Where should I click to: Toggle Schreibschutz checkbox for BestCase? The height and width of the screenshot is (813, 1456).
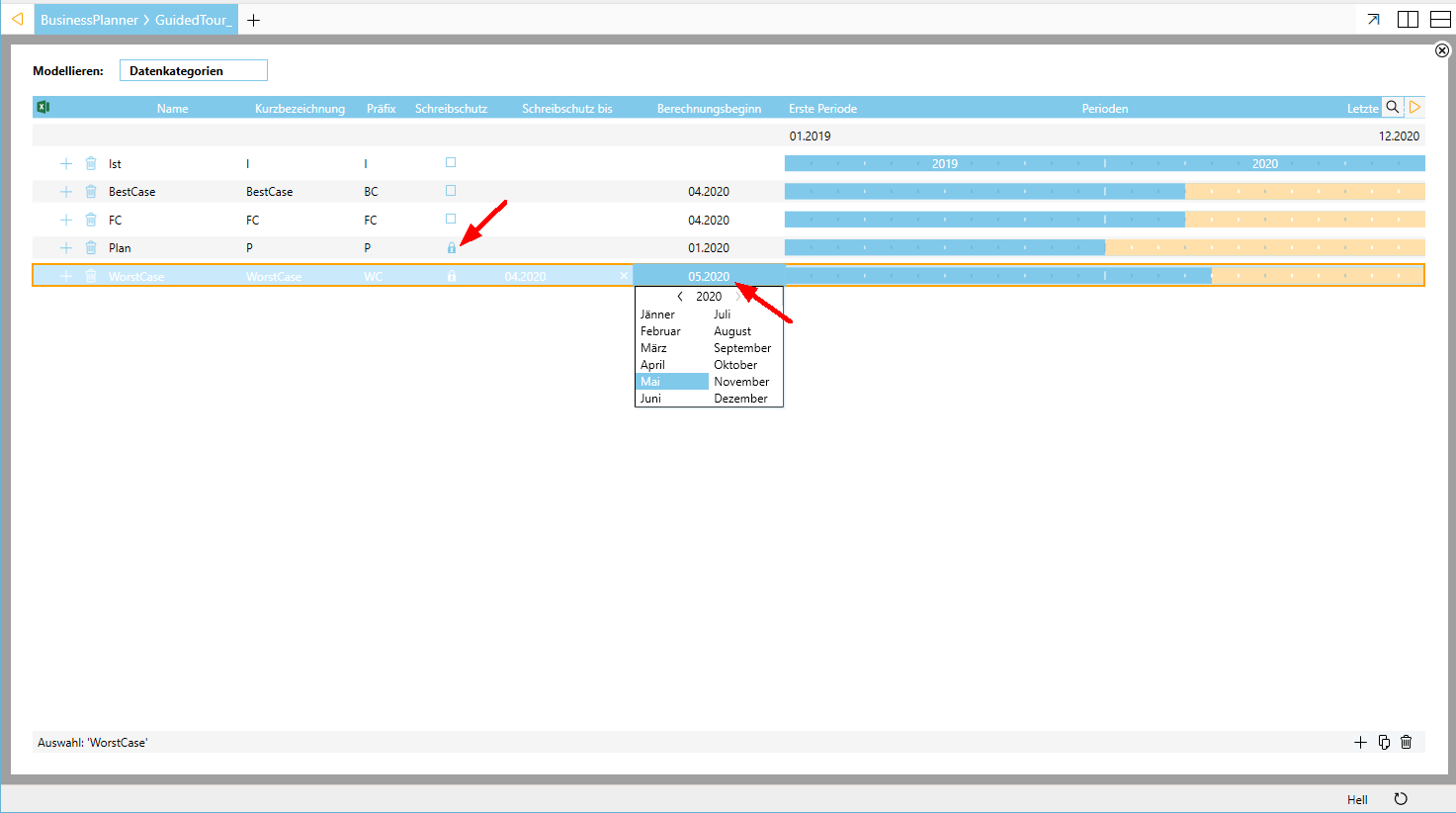[451, 190]
